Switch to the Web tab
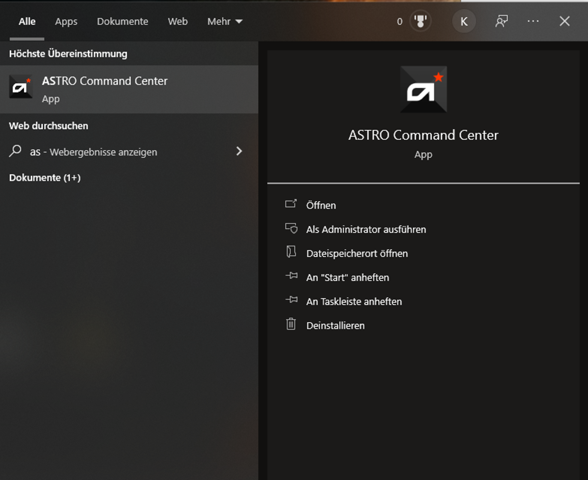 [x=178, y=22]
